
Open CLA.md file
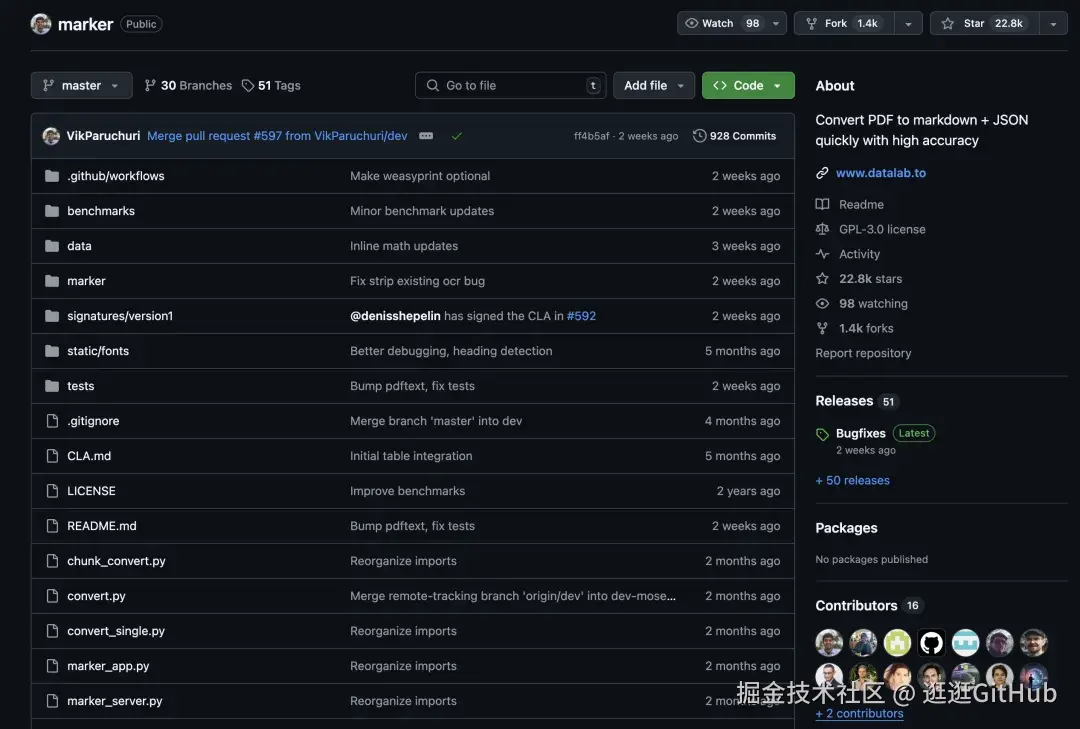coord(89,455)
